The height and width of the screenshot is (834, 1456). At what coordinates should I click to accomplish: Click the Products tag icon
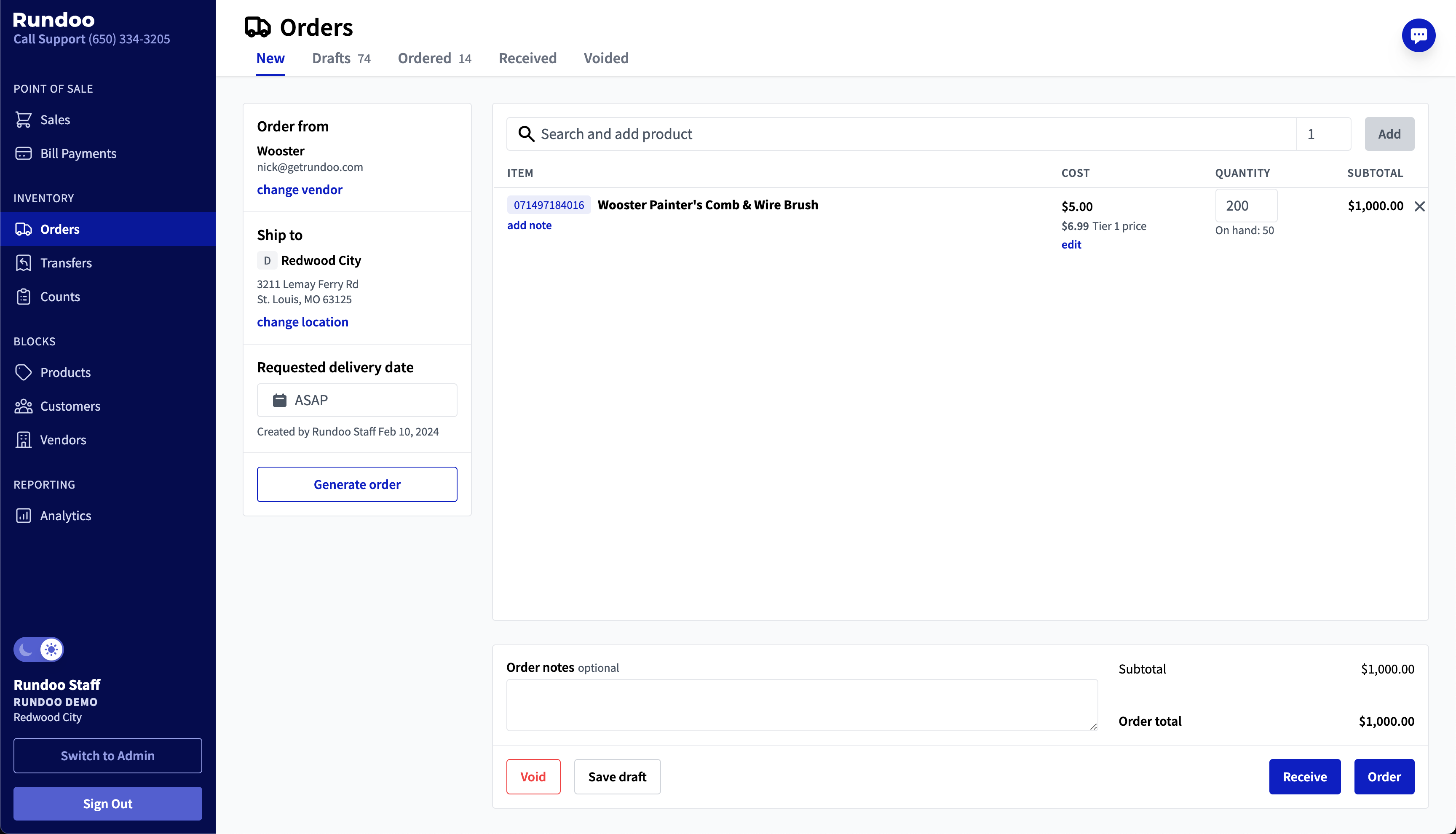24,372
